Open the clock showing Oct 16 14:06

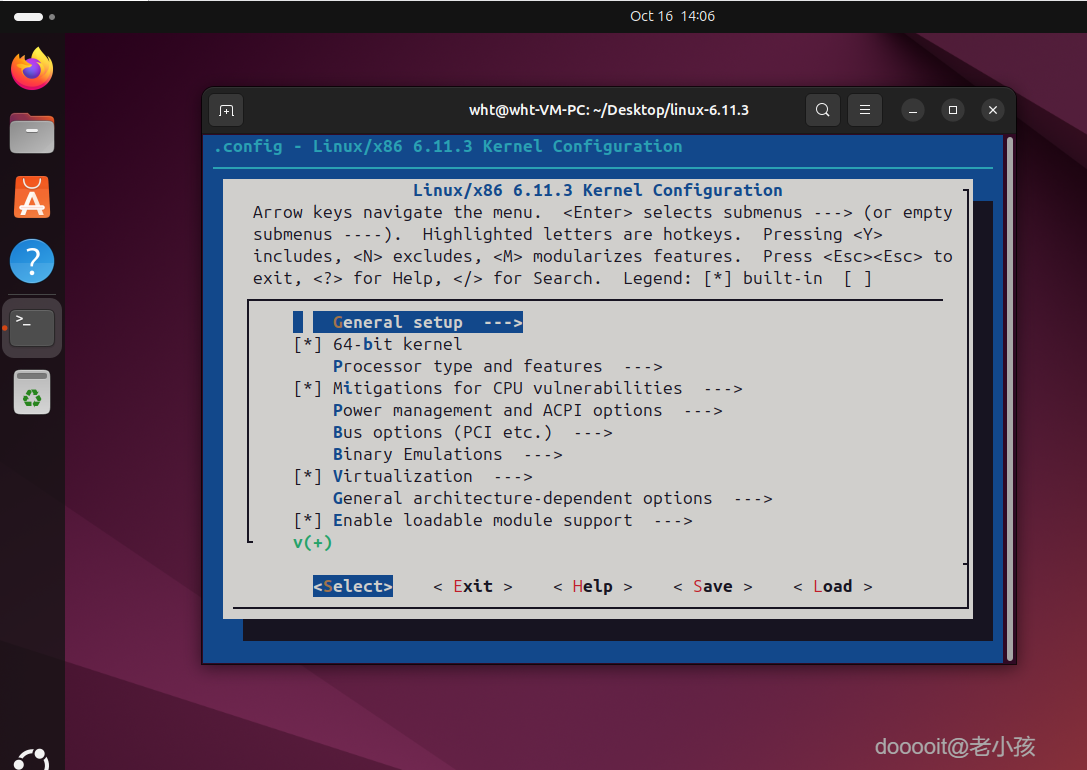point(672,16)
